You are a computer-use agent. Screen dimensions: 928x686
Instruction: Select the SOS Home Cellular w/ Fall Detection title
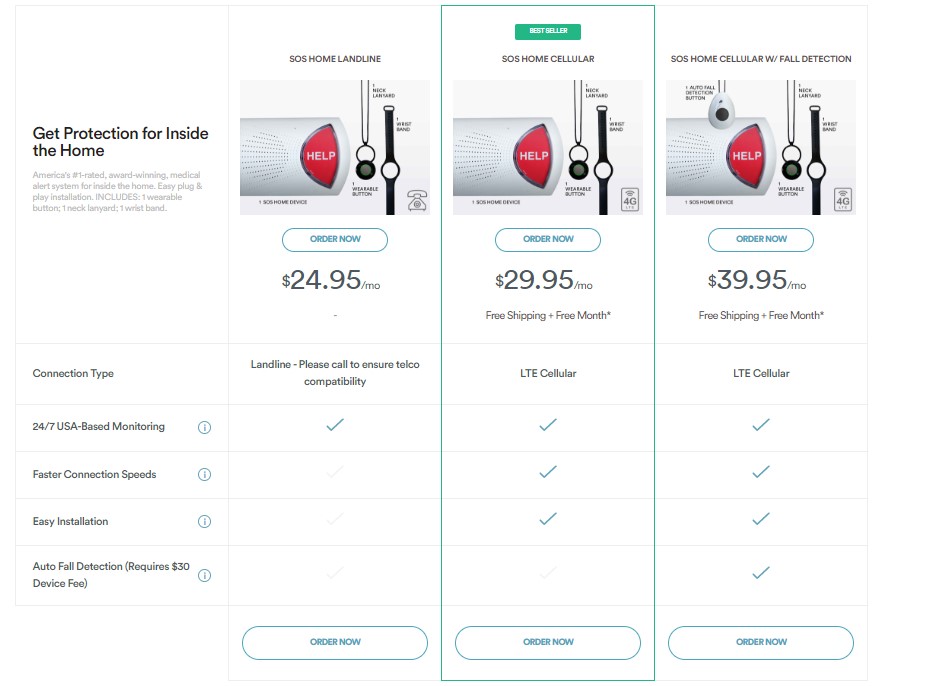click(x=761, y=59)
